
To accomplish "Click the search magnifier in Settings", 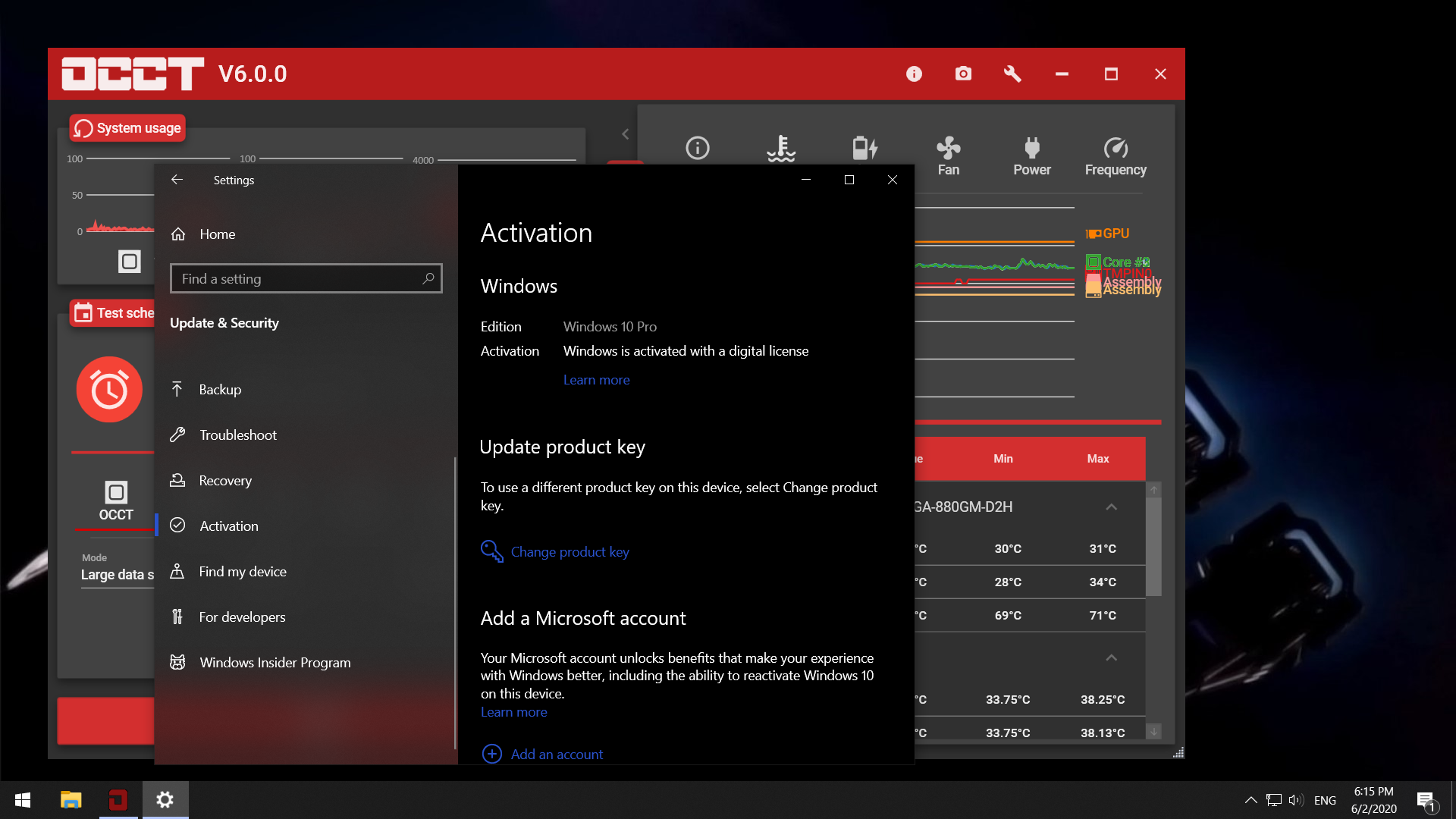I will tap(428, 278).
